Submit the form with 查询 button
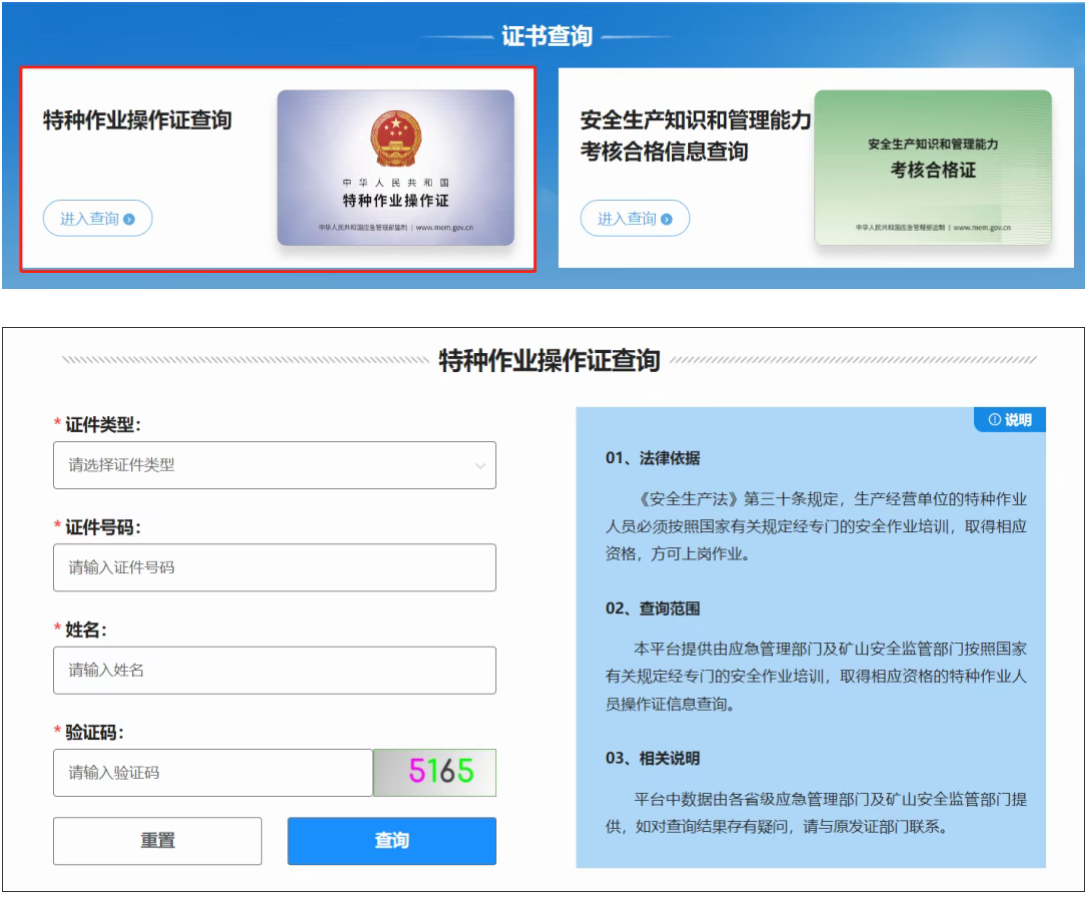1090x900 pixels. (391, 841)
